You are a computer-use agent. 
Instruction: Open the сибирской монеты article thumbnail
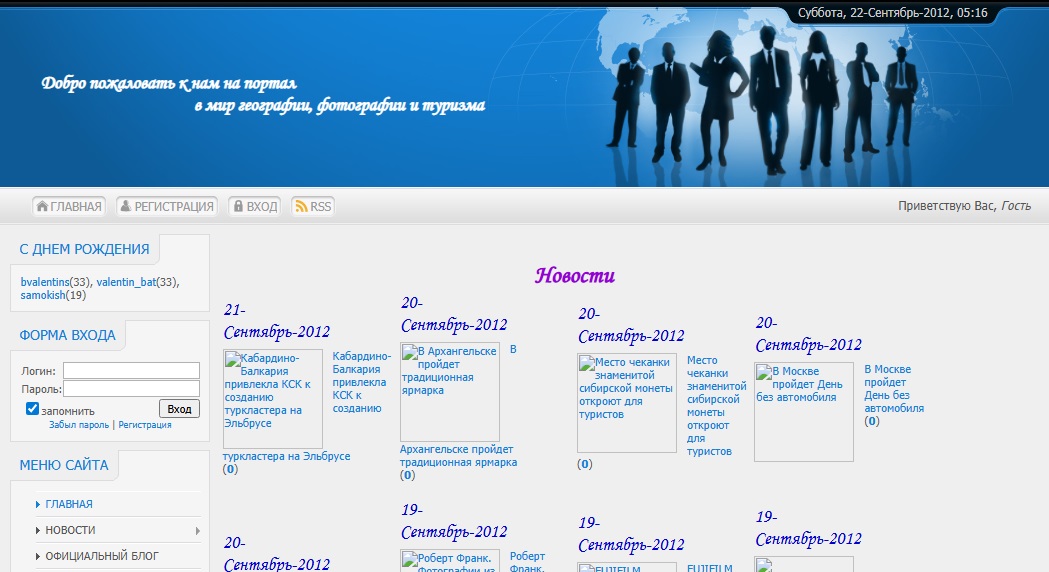coord(627,403)
